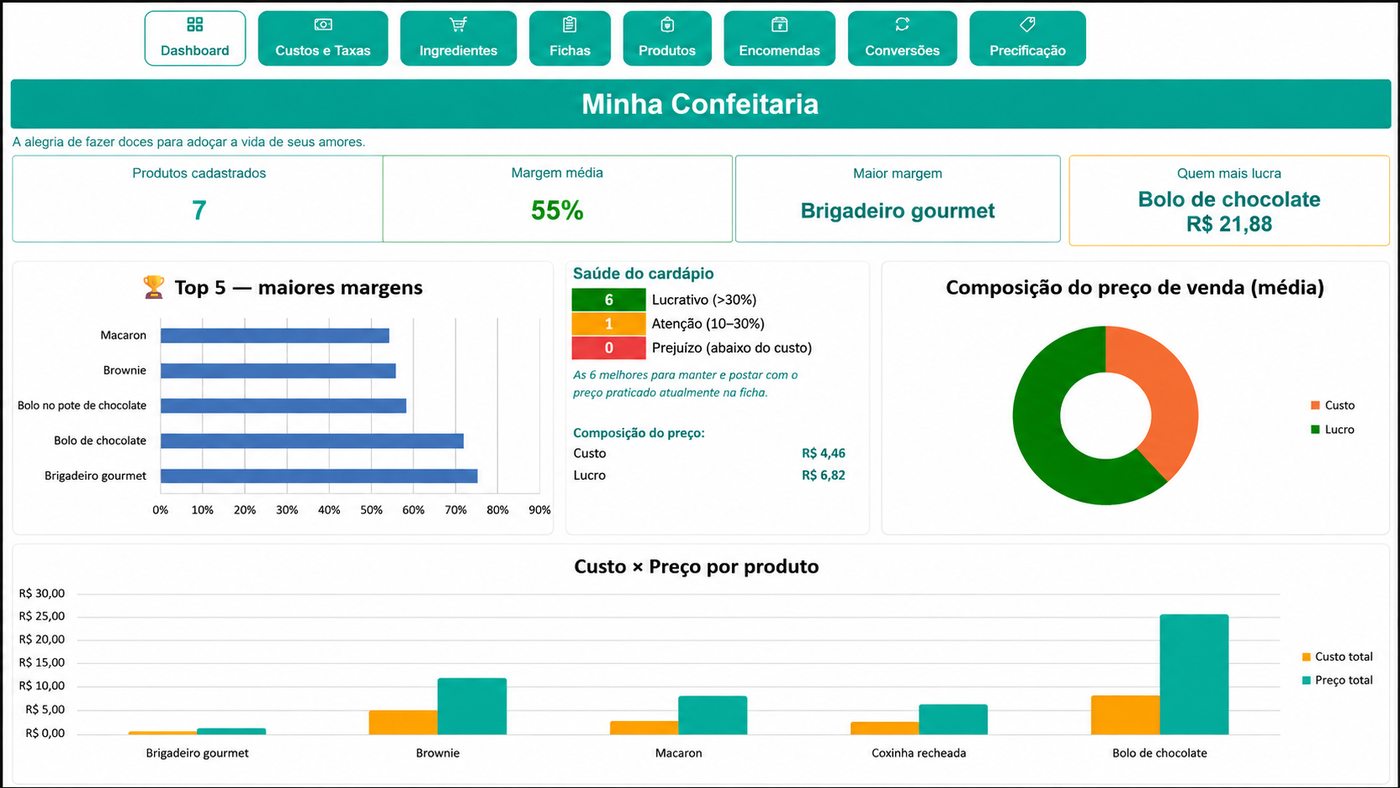Switch to Custos e Taxas tab
1400x788 pixels.
[323, 38]
